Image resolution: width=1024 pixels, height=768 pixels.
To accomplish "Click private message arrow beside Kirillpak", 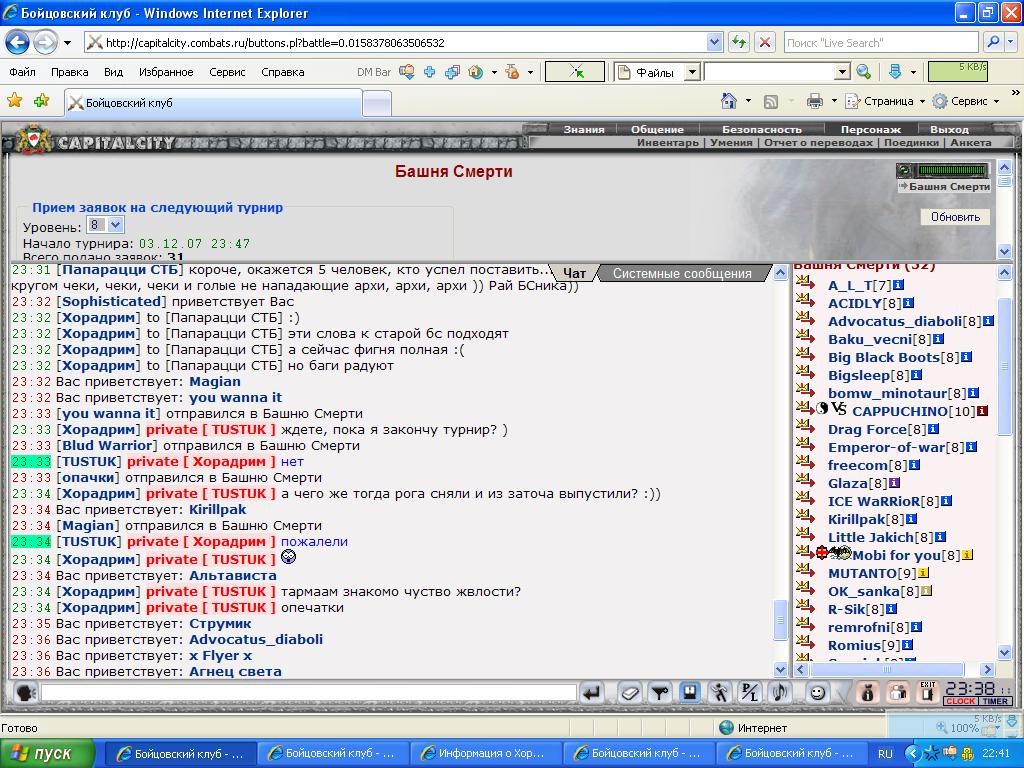I will coord(805,519).
